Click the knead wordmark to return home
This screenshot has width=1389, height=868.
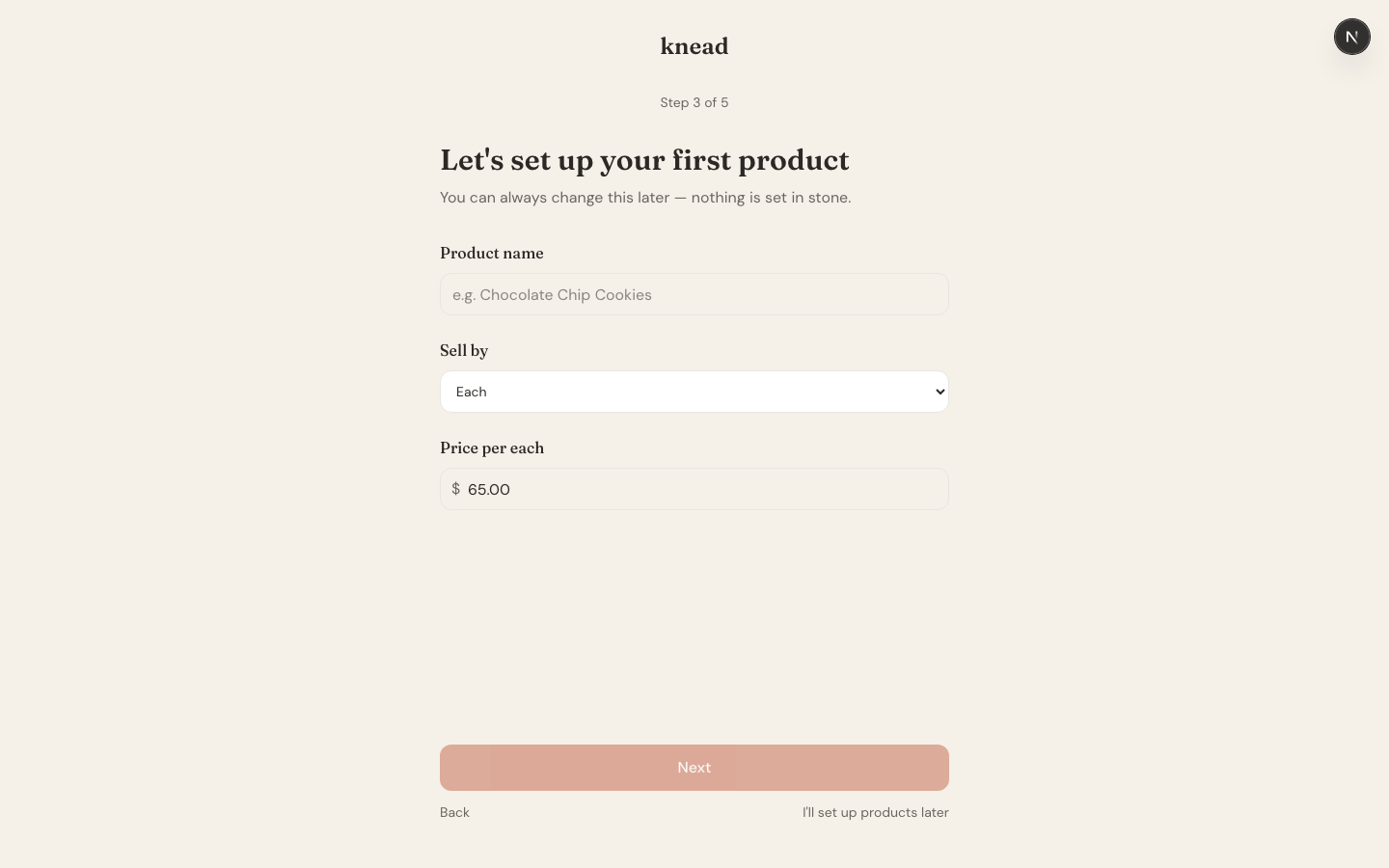coord(694,45)
